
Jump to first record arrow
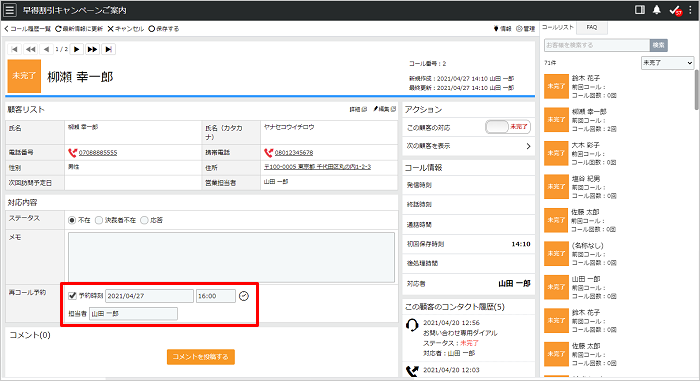14,49
